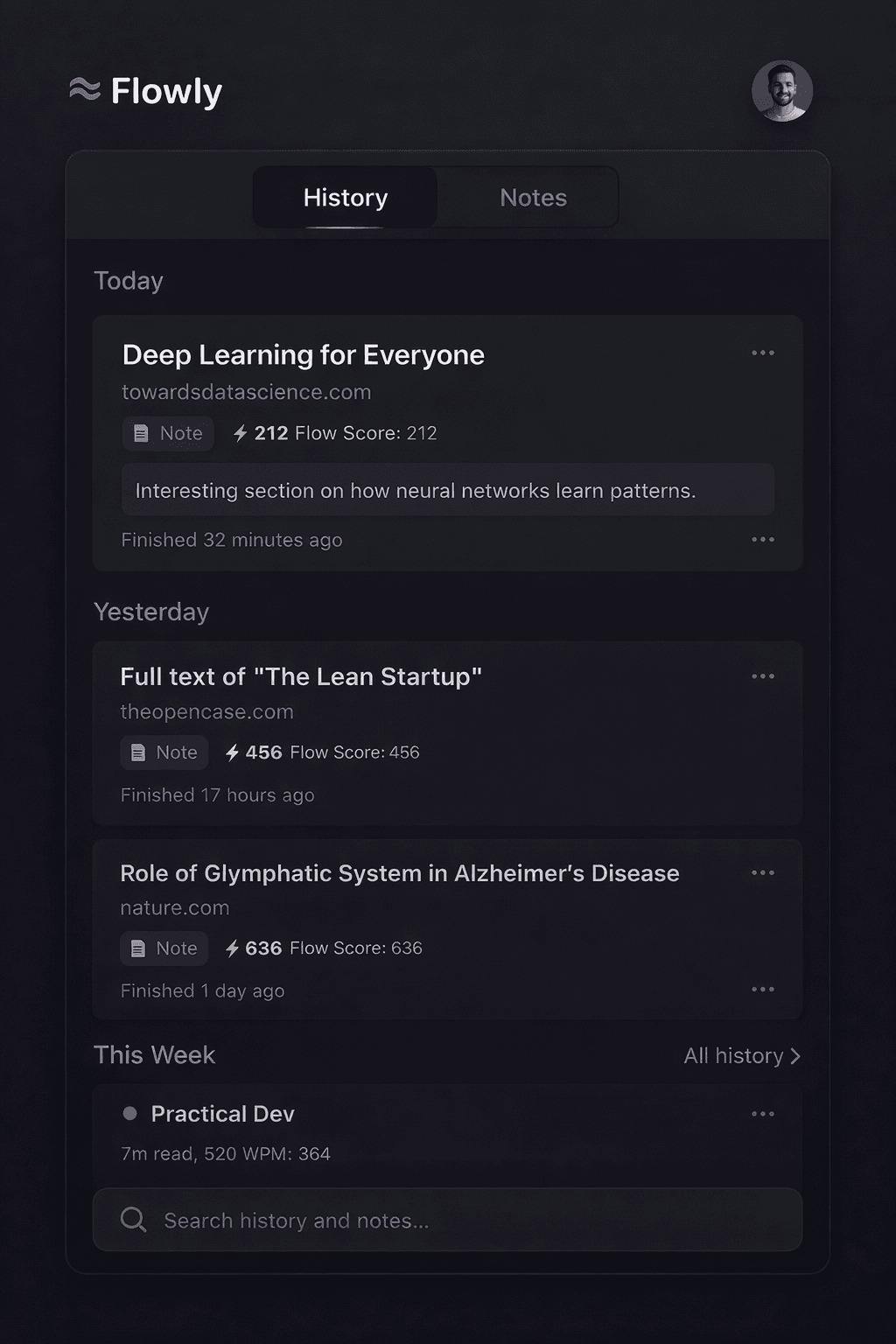Open the ellipsis menu for Practical Dev
Image resolution: width=896 pixels, height=1344 pixels.
(763, 1112)
